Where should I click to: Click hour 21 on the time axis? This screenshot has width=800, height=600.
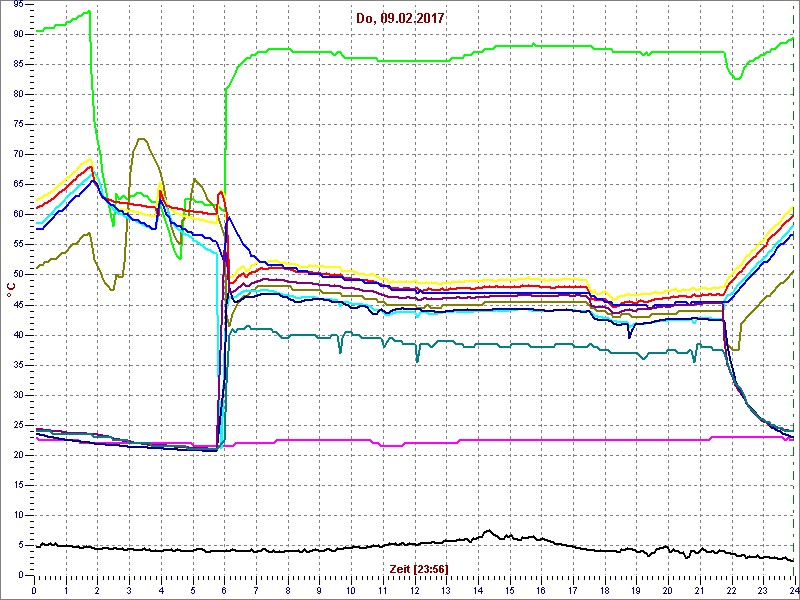[x=699, y=589]
